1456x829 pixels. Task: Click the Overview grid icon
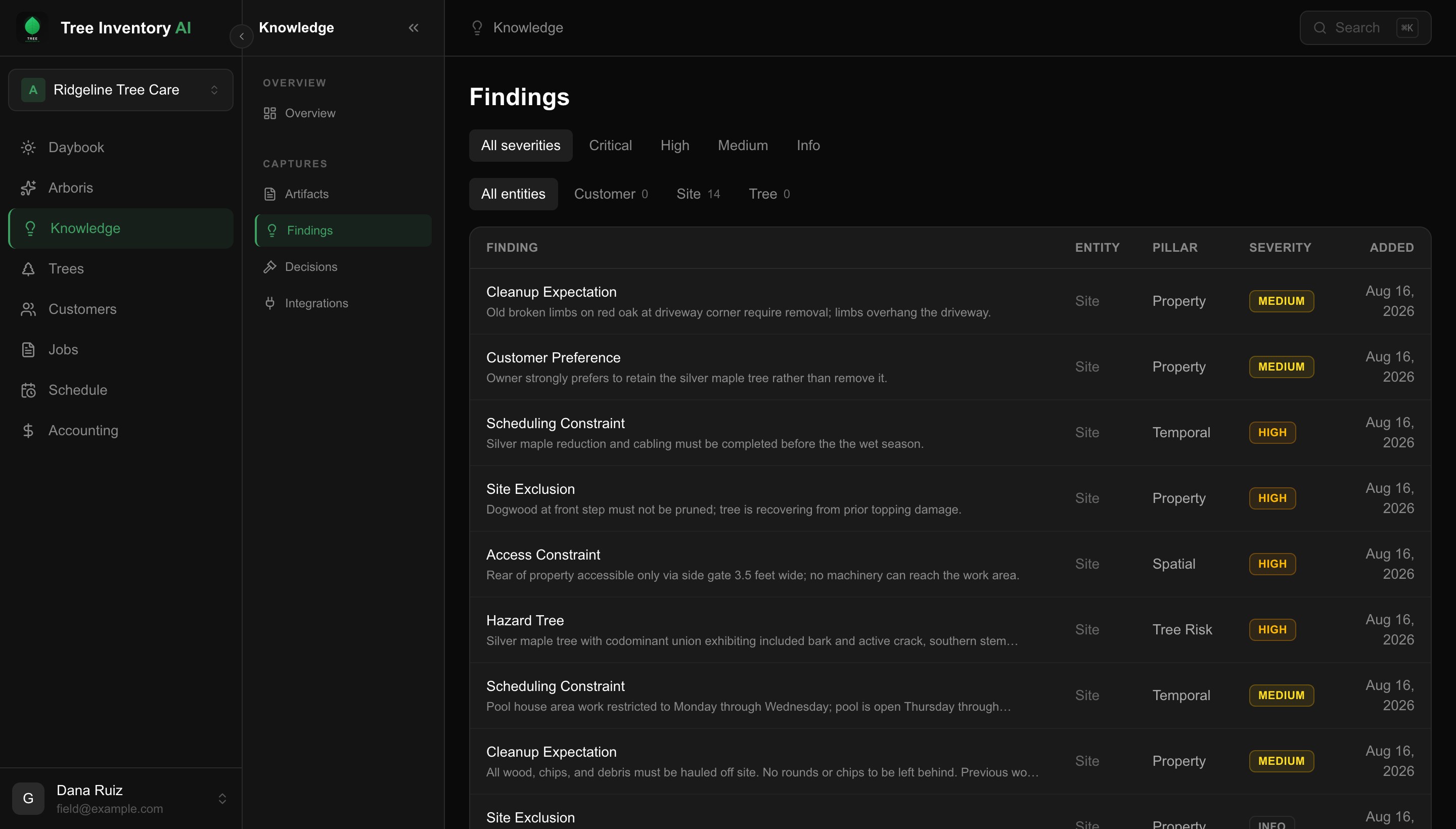(x=270, y=113)
